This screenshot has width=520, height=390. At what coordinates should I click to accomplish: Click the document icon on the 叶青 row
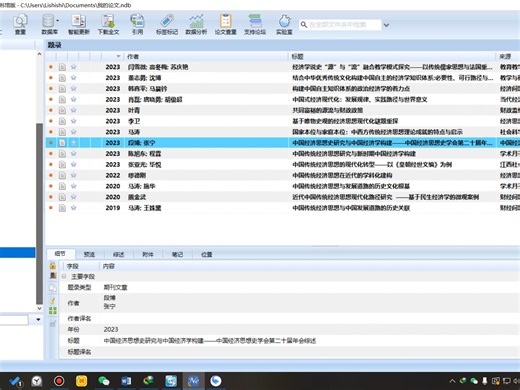pos(62,110)
